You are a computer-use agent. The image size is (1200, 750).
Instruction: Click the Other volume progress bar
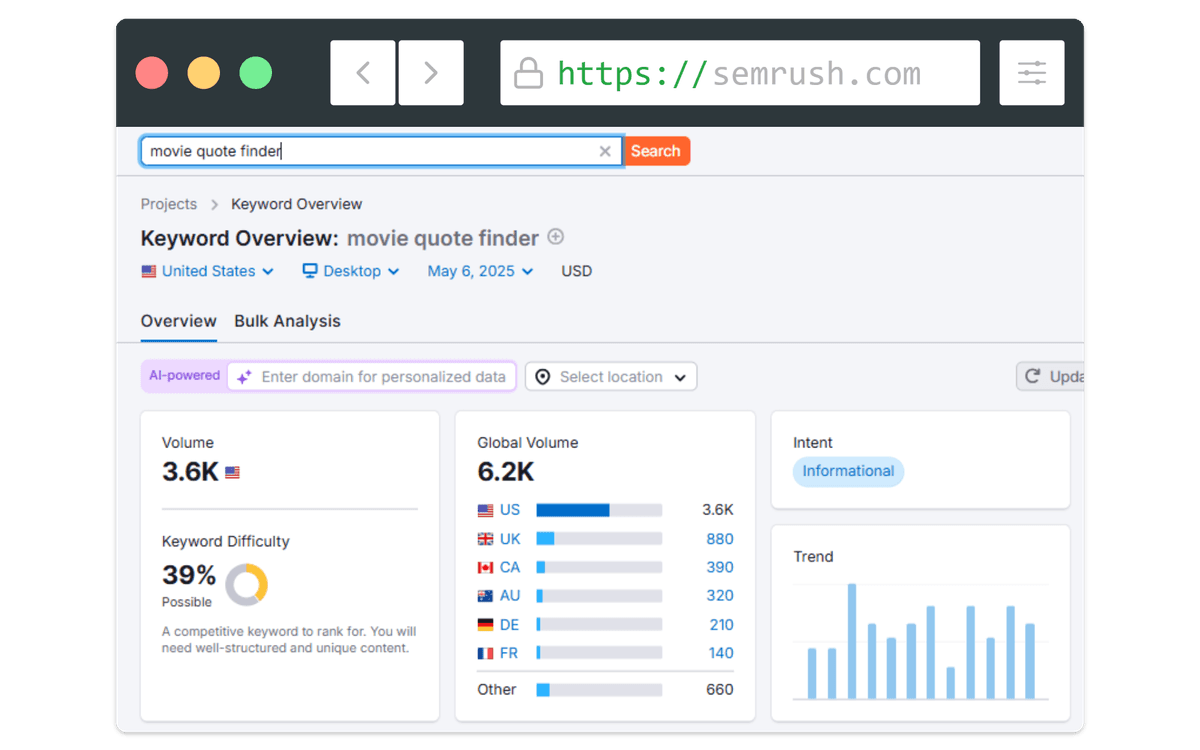coord(599,690)
